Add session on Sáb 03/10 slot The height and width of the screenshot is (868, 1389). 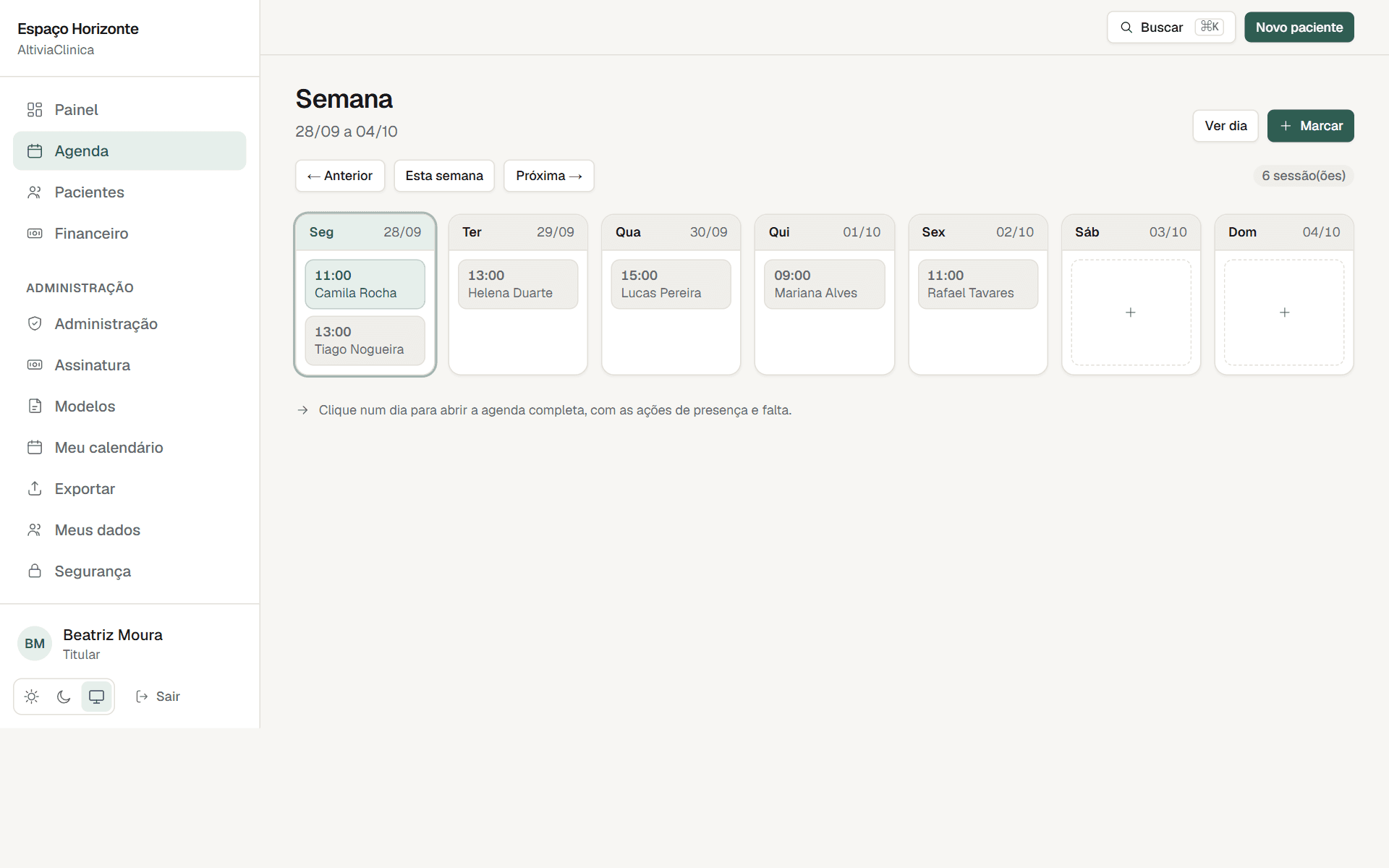click(1131, 312)
